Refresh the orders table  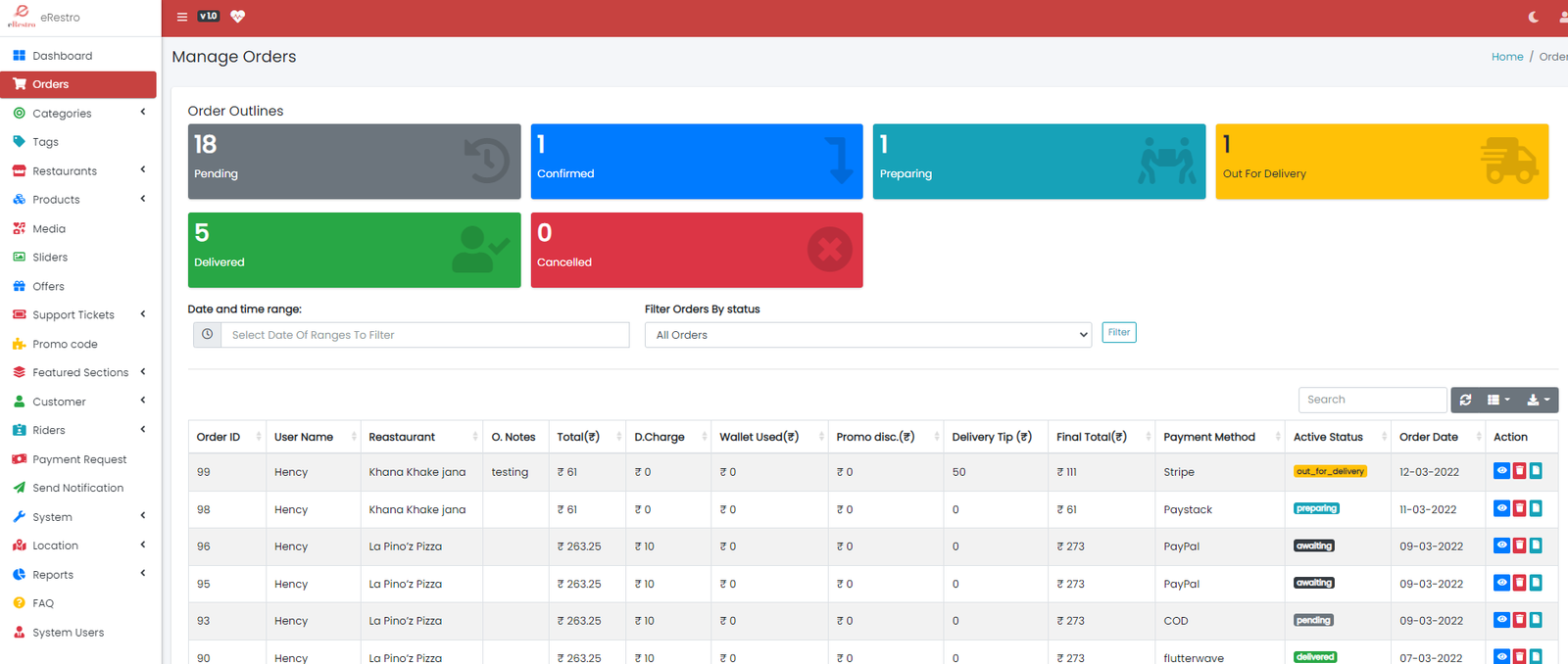(x=1465, y=400)
